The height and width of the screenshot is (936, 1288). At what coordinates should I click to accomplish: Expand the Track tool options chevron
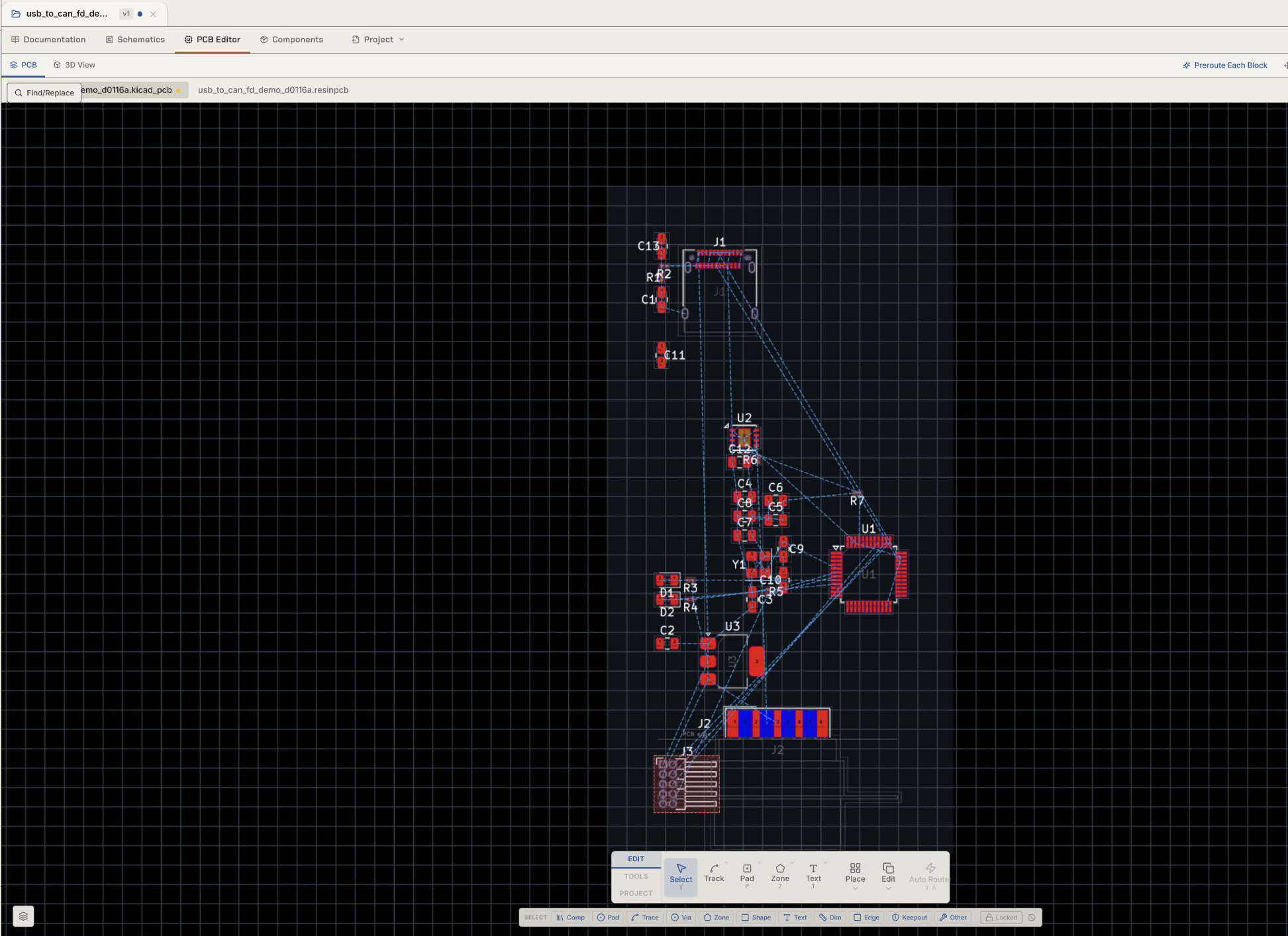pos(726,863)
